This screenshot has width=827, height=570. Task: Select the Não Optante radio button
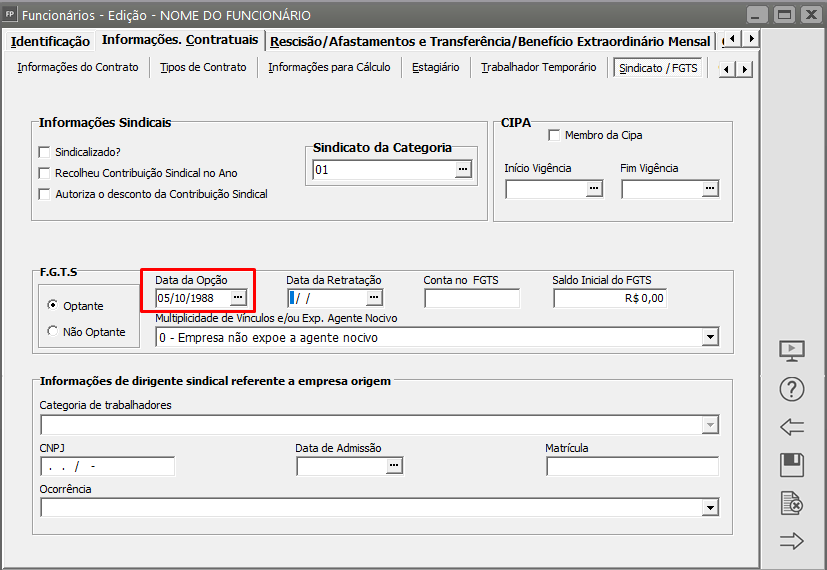pos(52,331)
